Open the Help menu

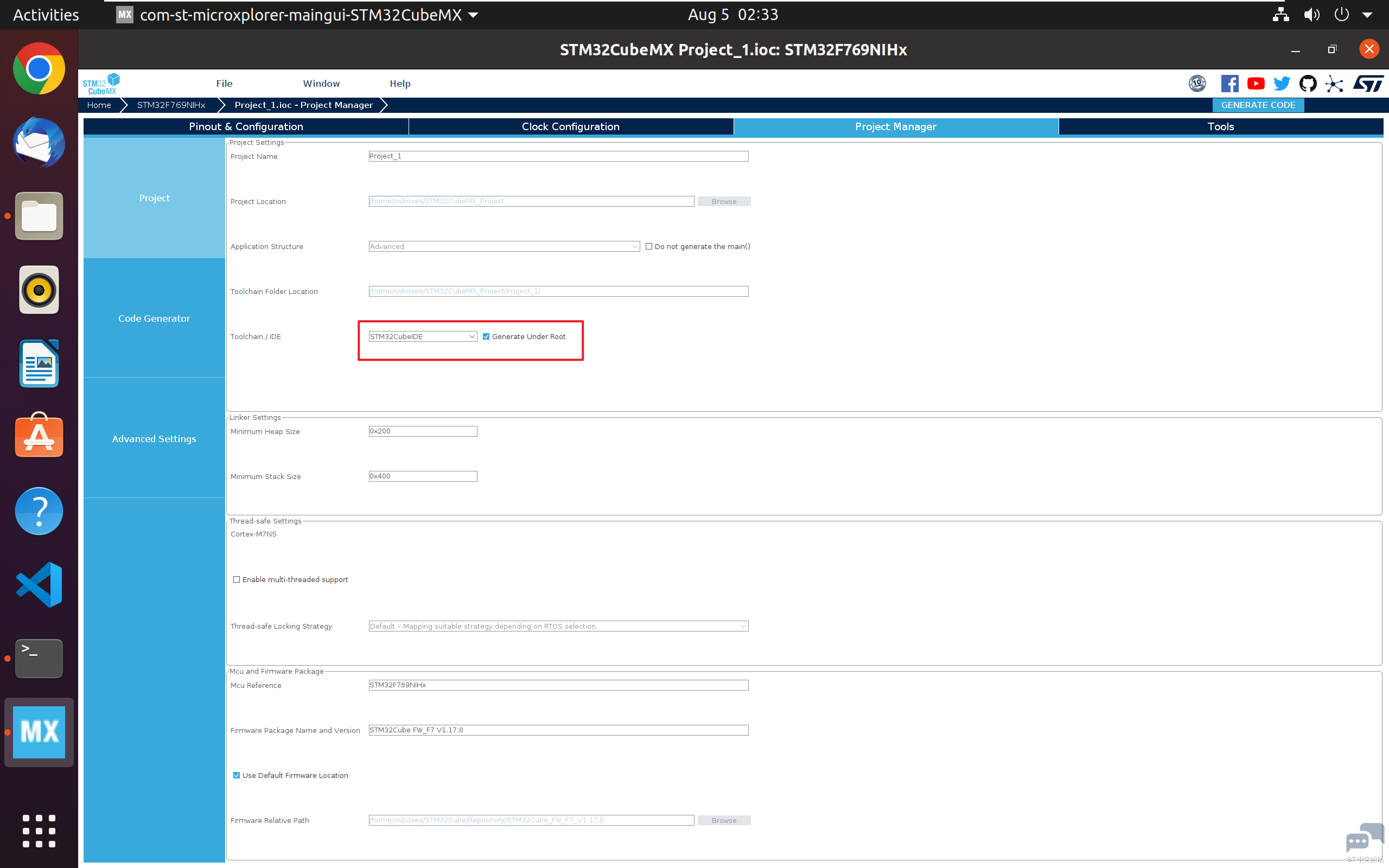pyautogui.click(x=400, y=84)
